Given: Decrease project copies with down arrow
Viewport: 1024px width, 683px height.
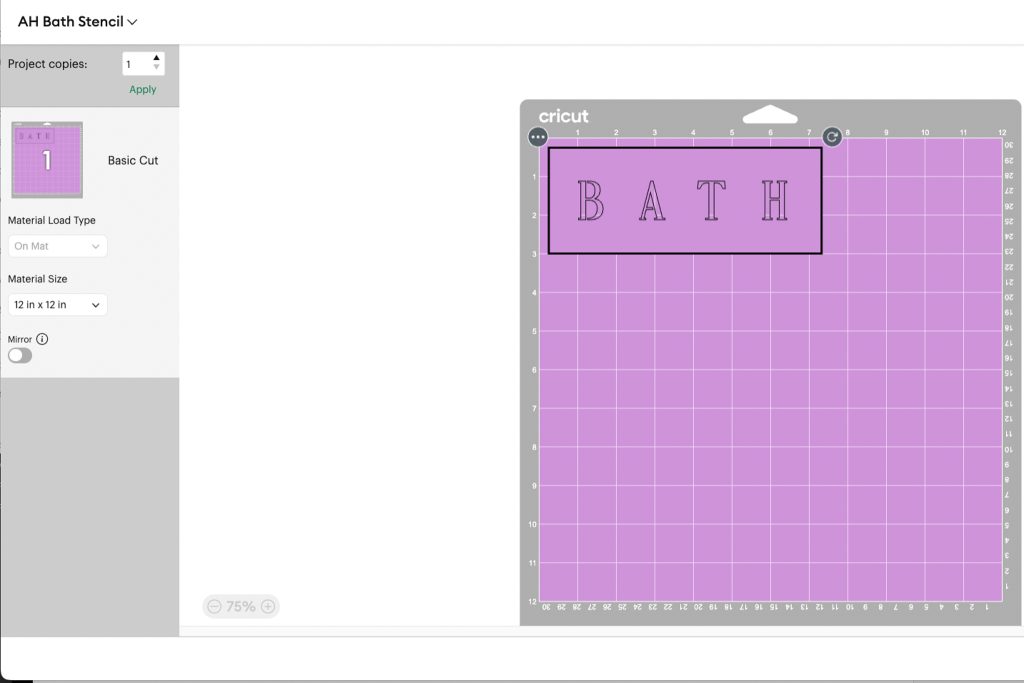Looking at the screenshot, I should click(156, 69).
